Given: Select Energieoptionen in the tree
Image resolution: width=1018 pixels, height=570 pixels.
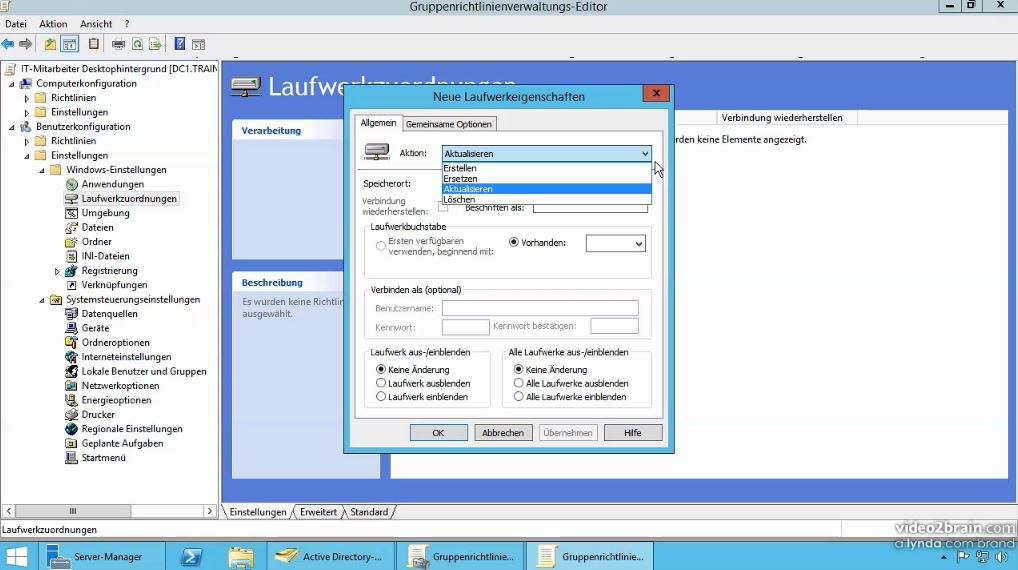Looking at the screenshot, I should tap(116, 400).
